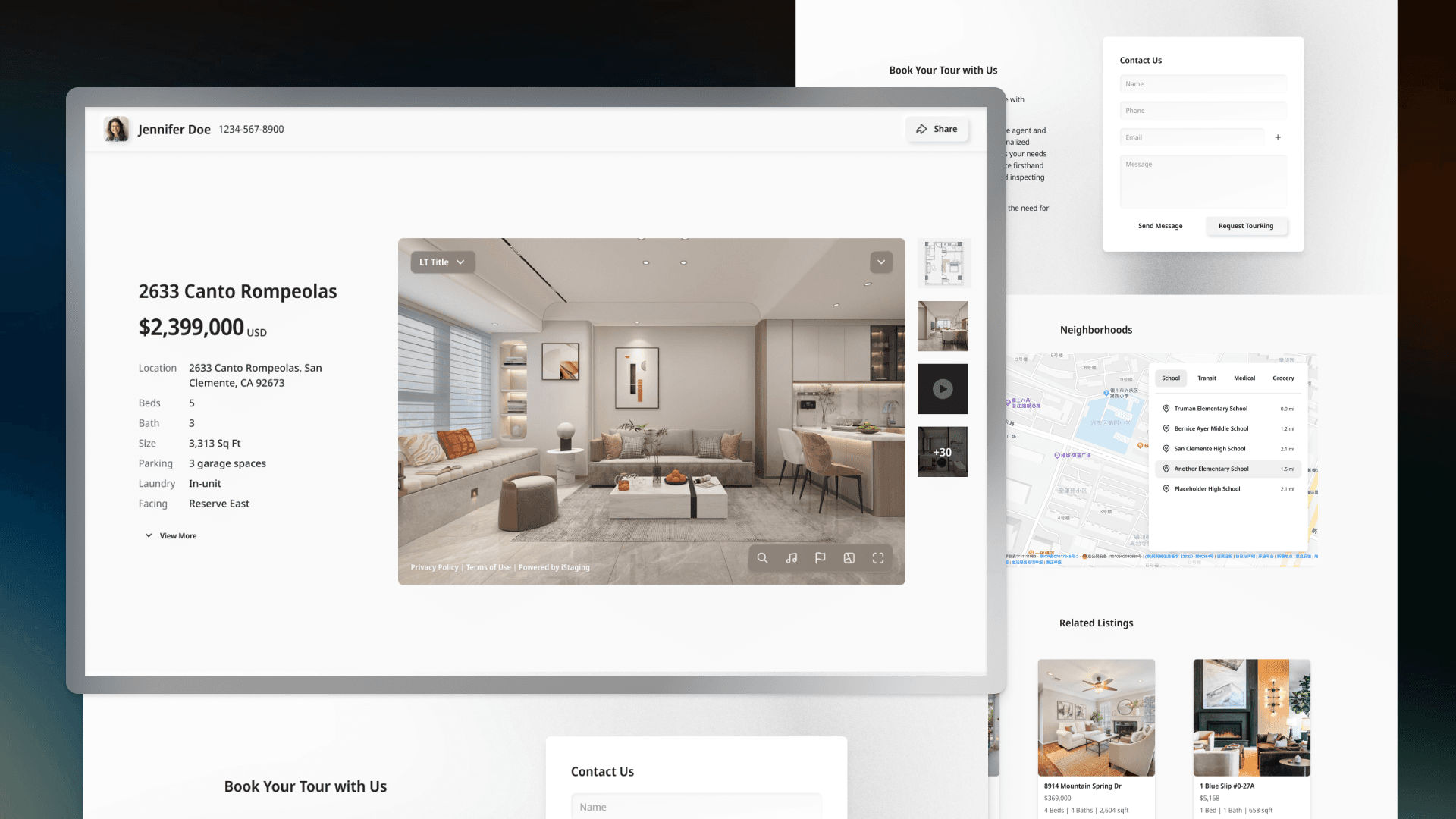Click the Message text field in Contact Us
Viewport: 1456px width, 819px height.
pyautogui.click(x=1203, y=182)
